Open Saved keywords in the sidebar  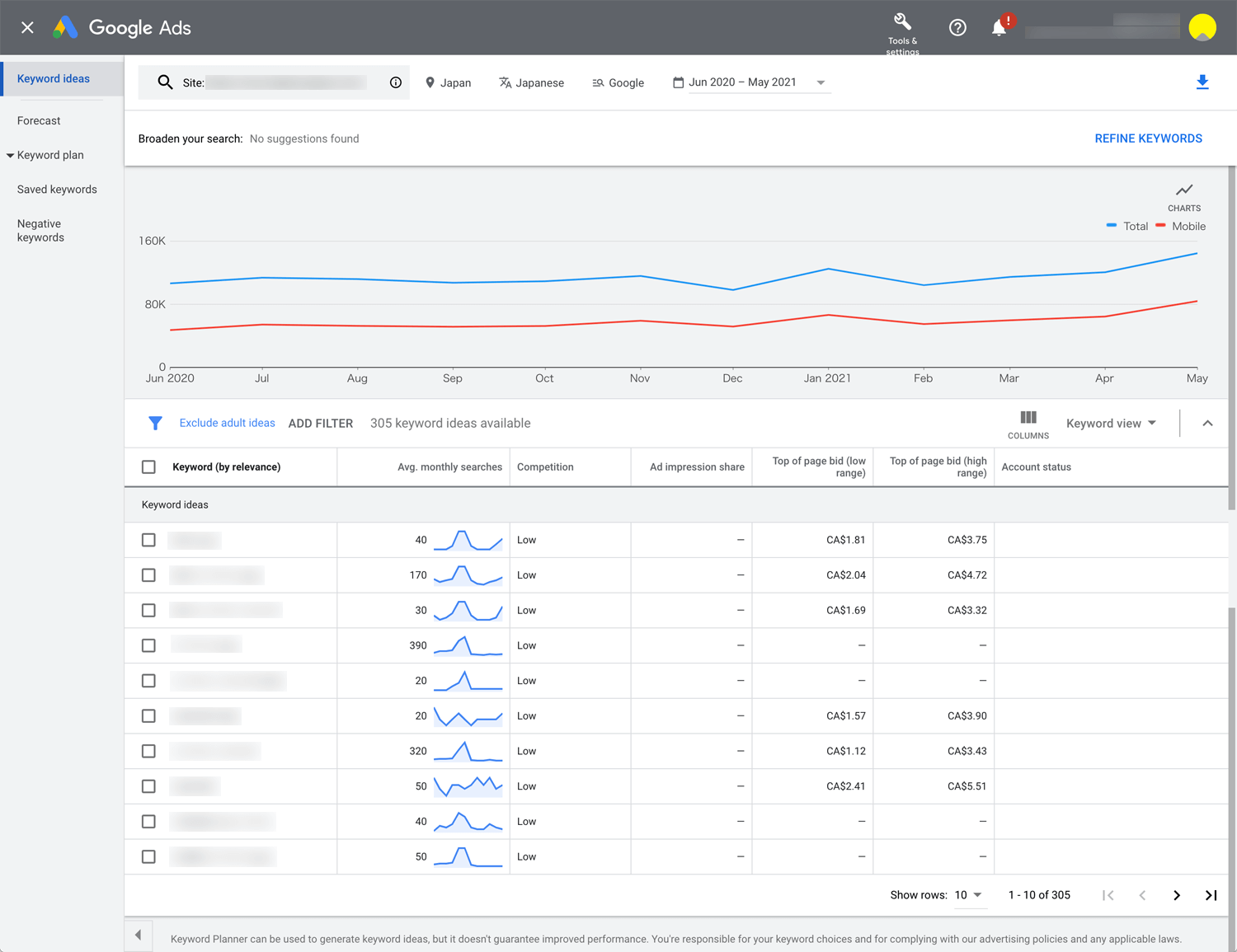[x=57, y=190]
